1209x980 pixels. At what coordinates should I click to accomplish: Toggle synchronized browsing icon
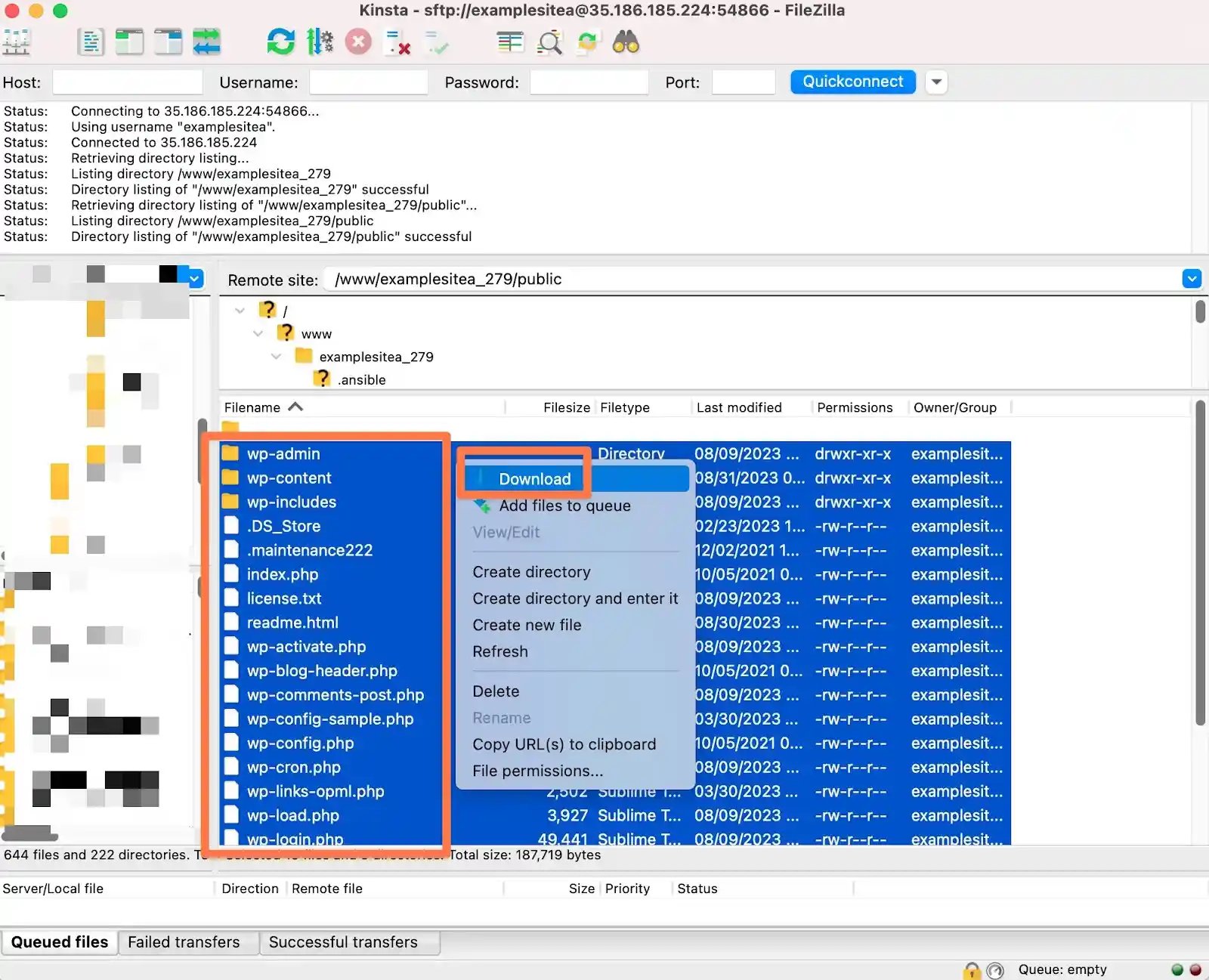[588, 42]
